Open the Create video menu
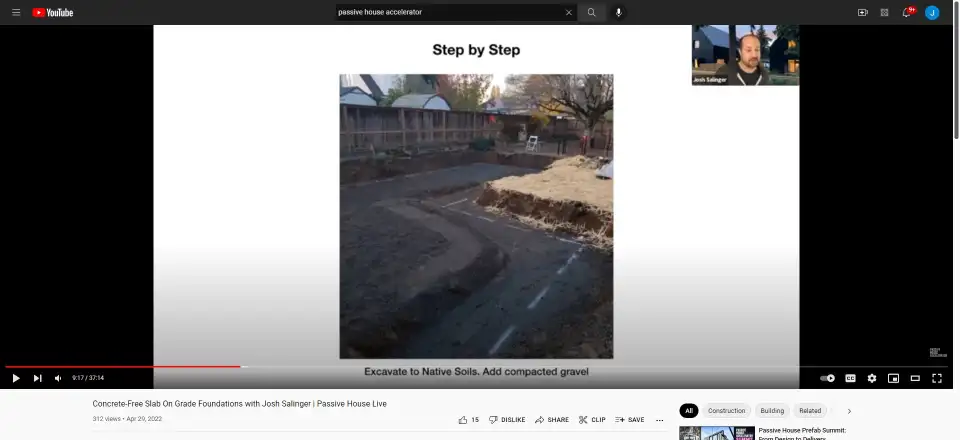 pyautogui.click(x=862, y=12)
